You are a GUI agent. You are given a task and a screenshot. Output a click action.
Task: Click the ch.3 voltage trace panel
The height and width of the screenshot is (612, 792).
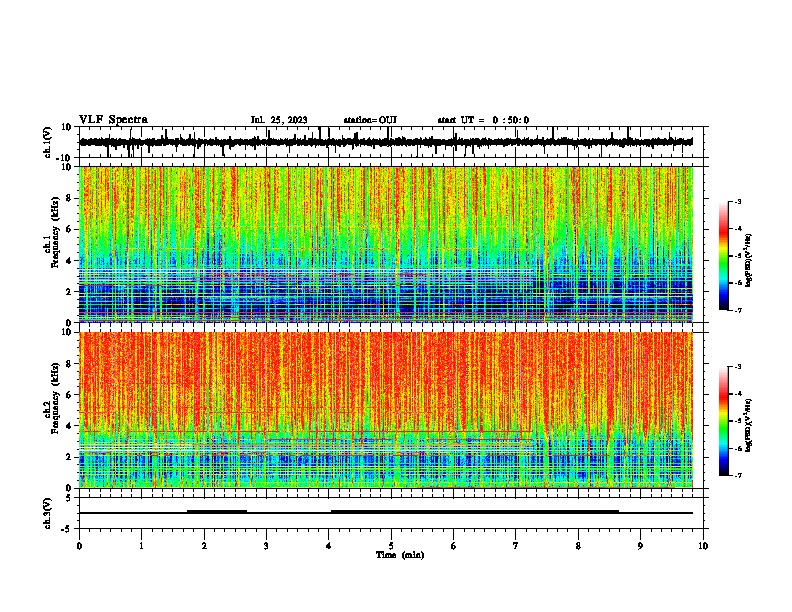[391, 513]
